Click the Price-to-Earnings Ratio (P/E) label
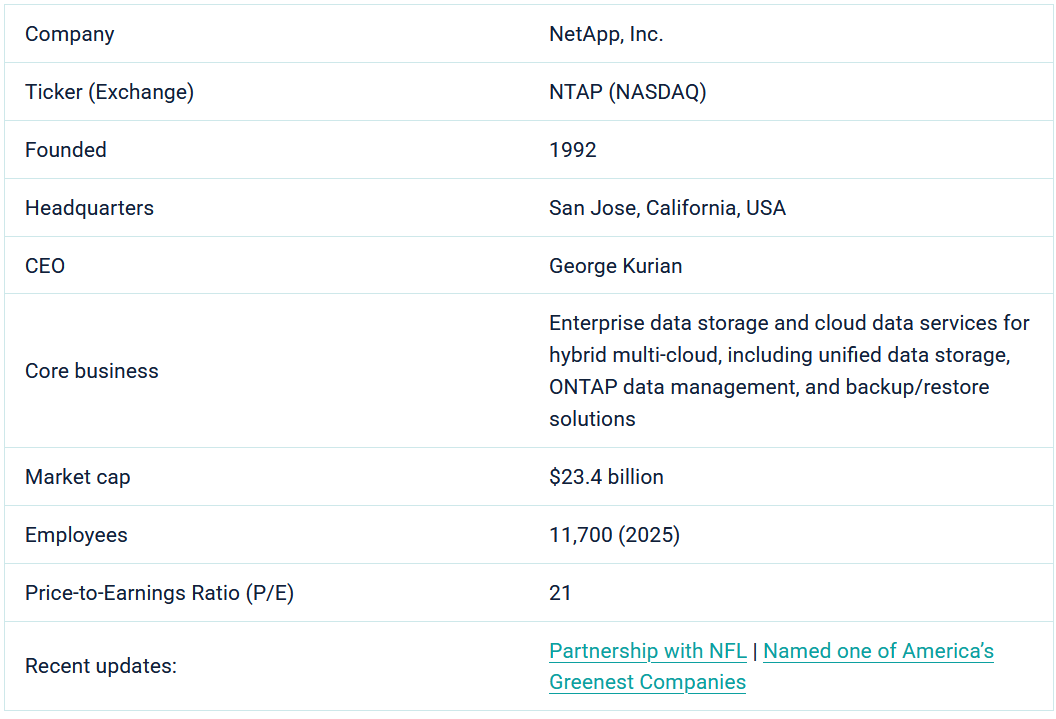Image resolution: width=1056 pixels, height=719 pixels. (x=159, y=593)
